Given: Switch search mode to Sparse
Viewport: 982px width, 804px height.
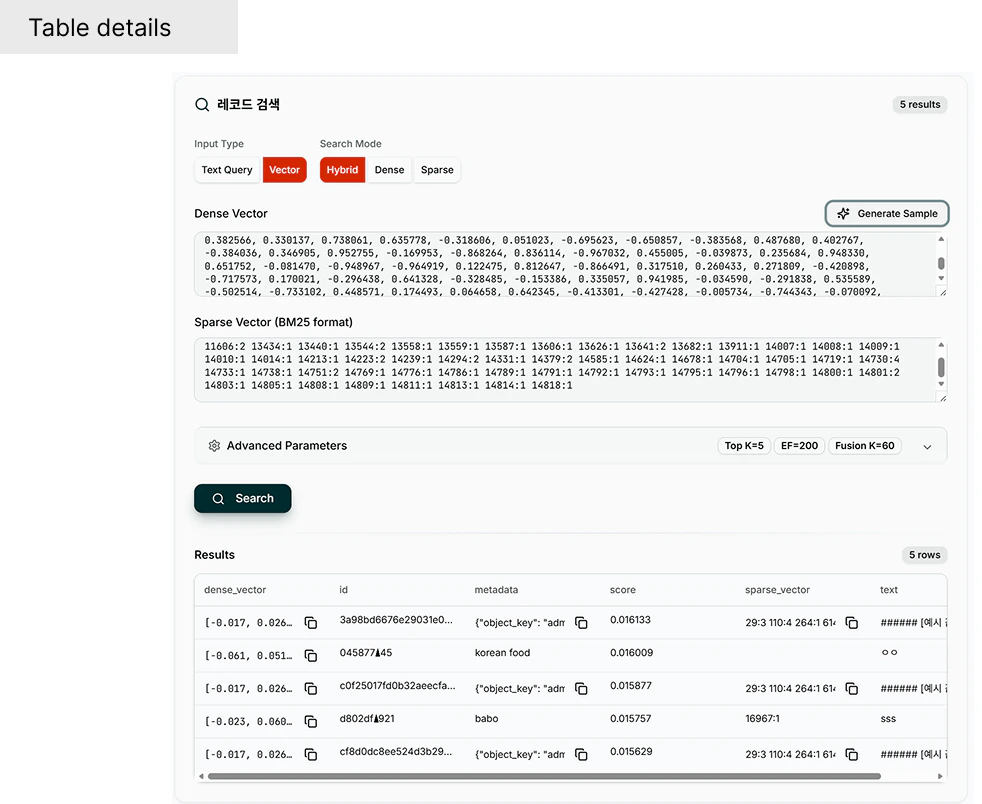Looking at the screenshot, I should click(x=437, y=170).
